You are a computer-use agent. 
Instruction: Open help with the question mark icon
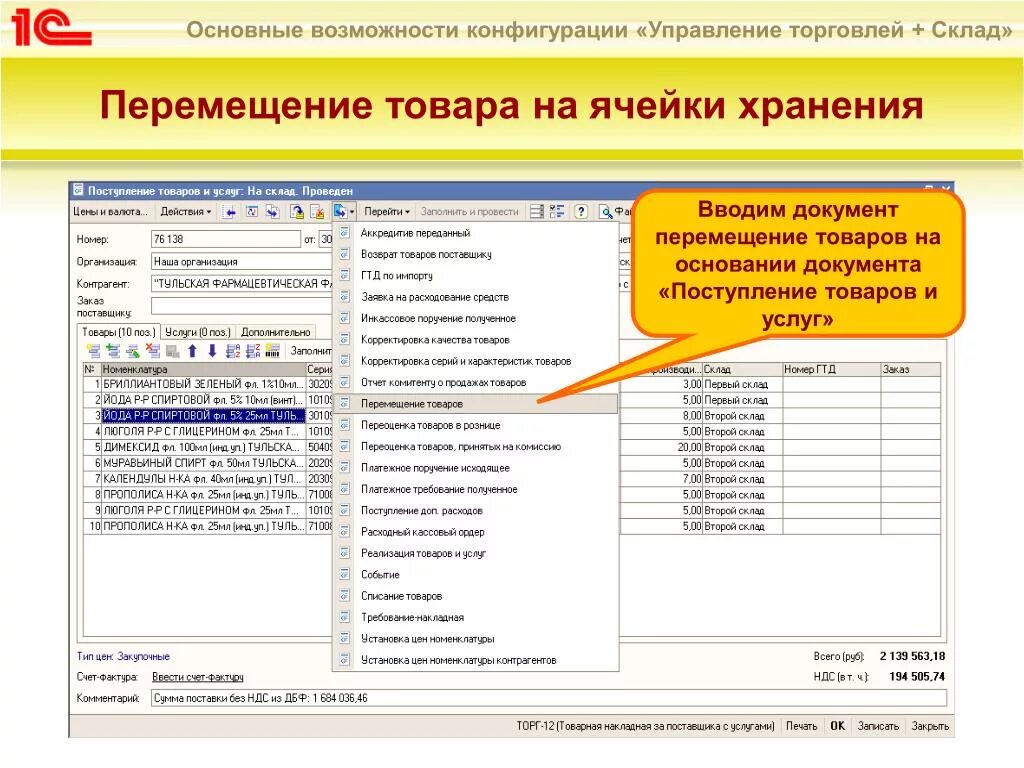[581, 212]
